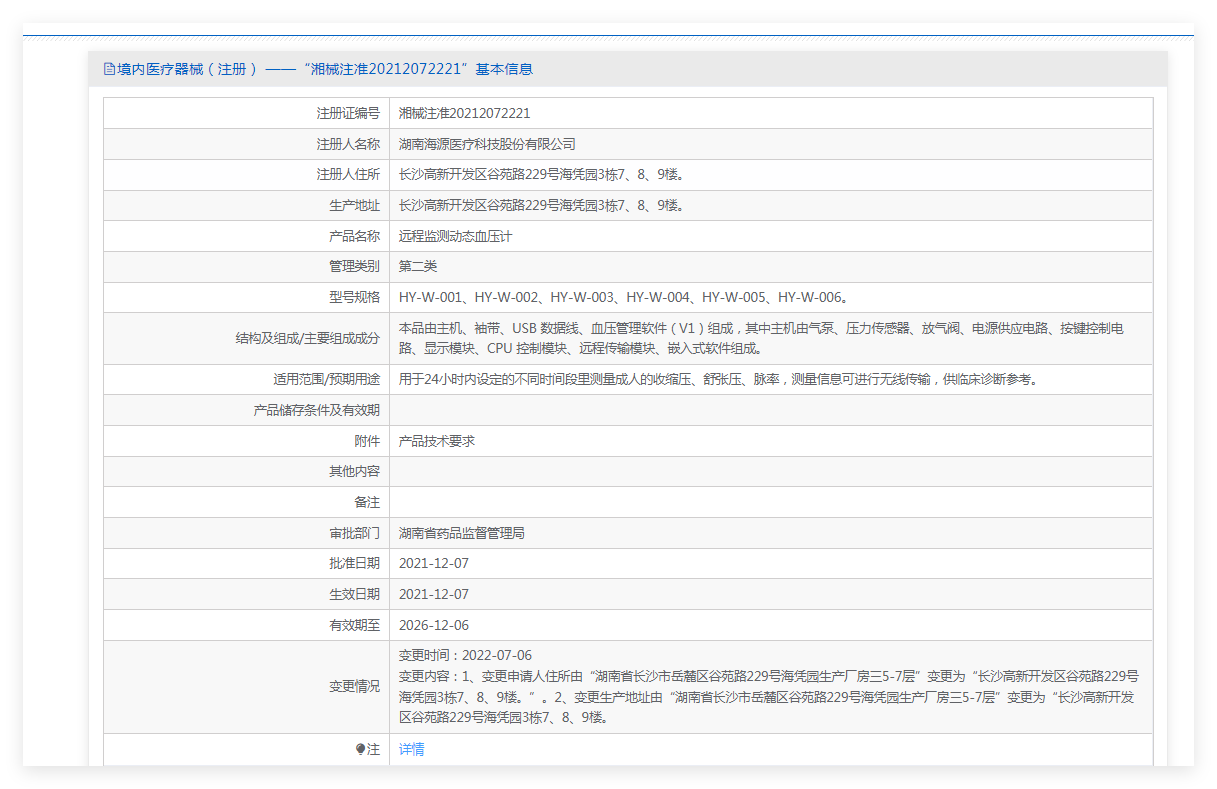Click the product name 远程监测动态血压计
Image resolution: width=1217 pixels, height=789 pixels.
coord(455,236)
